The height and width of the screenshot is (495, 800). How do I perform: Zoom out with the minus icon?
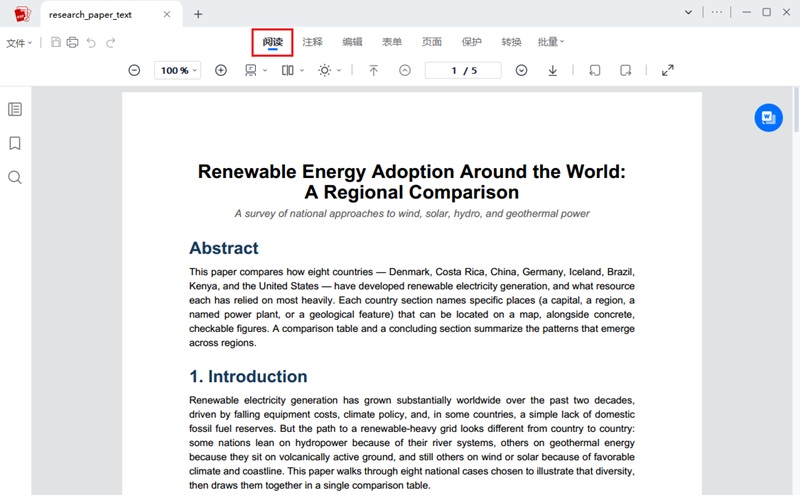[x=134, y=70]
